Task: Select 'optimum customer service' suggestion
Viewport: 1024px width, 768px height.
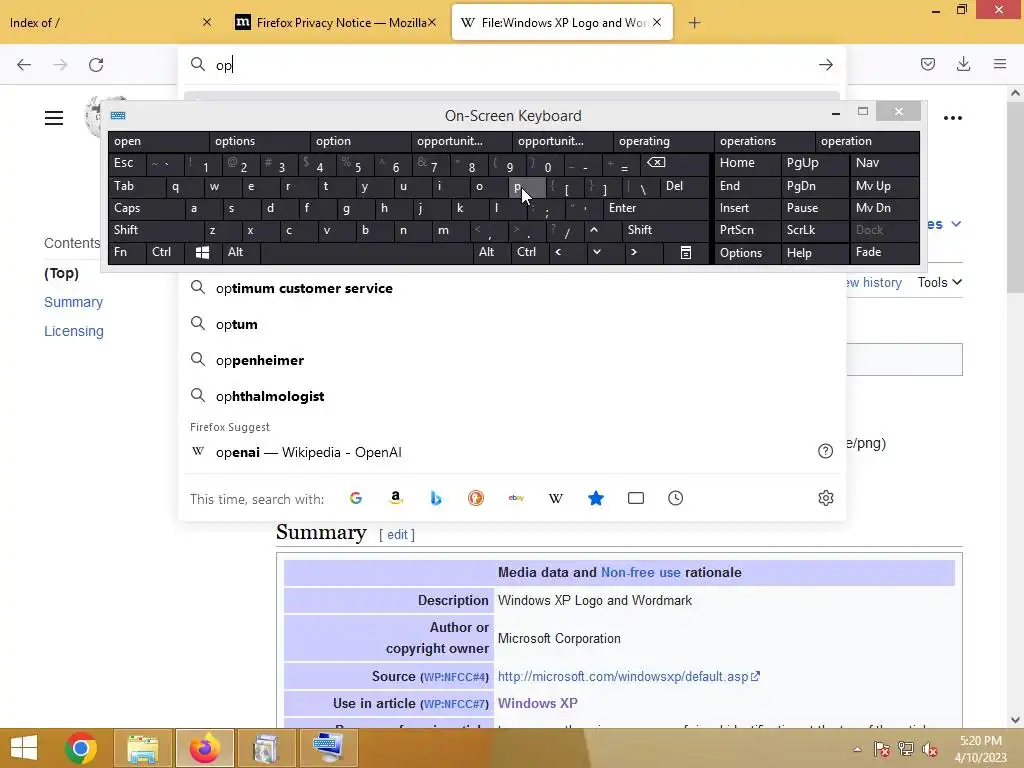Action: tap(511, 288)
